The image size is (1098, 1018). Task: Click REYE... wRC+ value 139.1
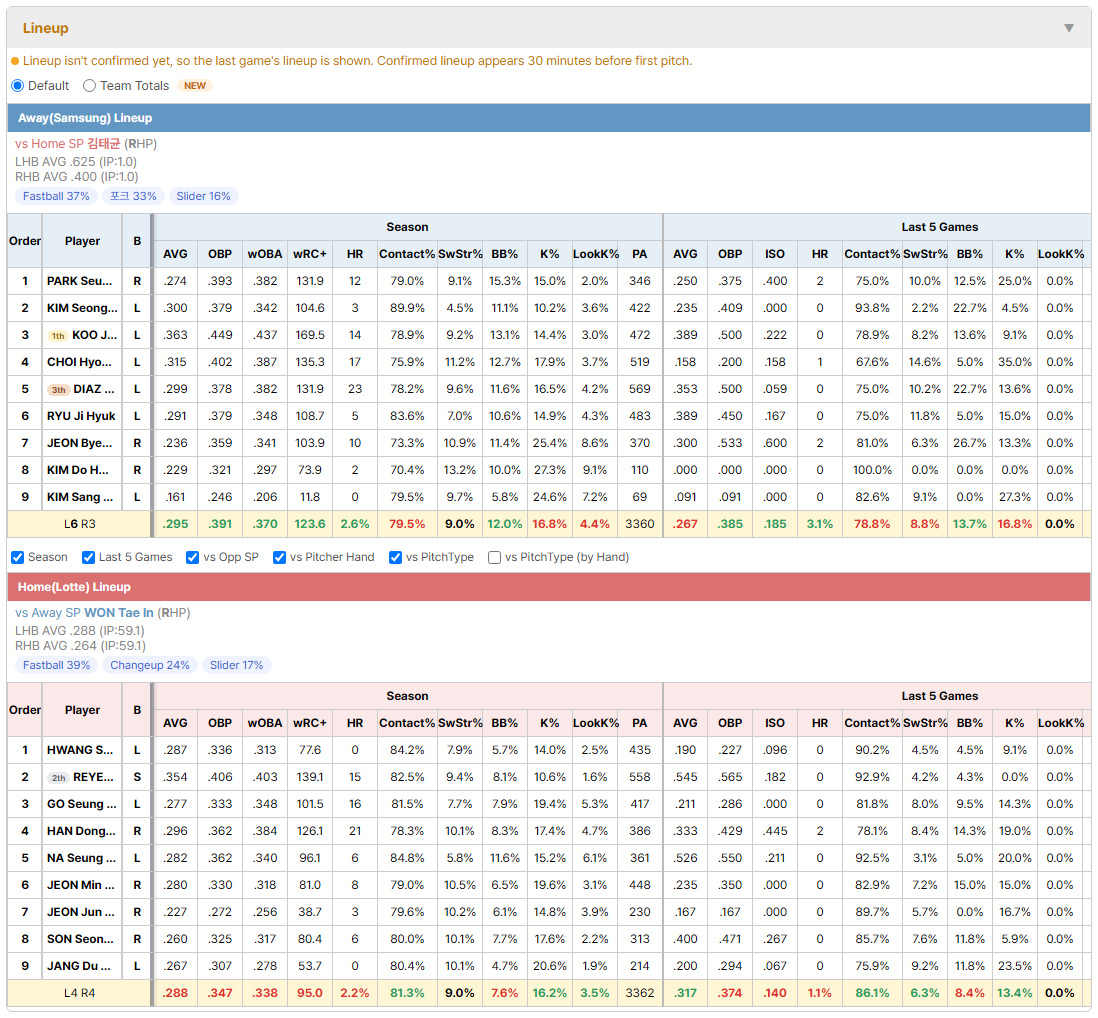click(x=310, y=777)
